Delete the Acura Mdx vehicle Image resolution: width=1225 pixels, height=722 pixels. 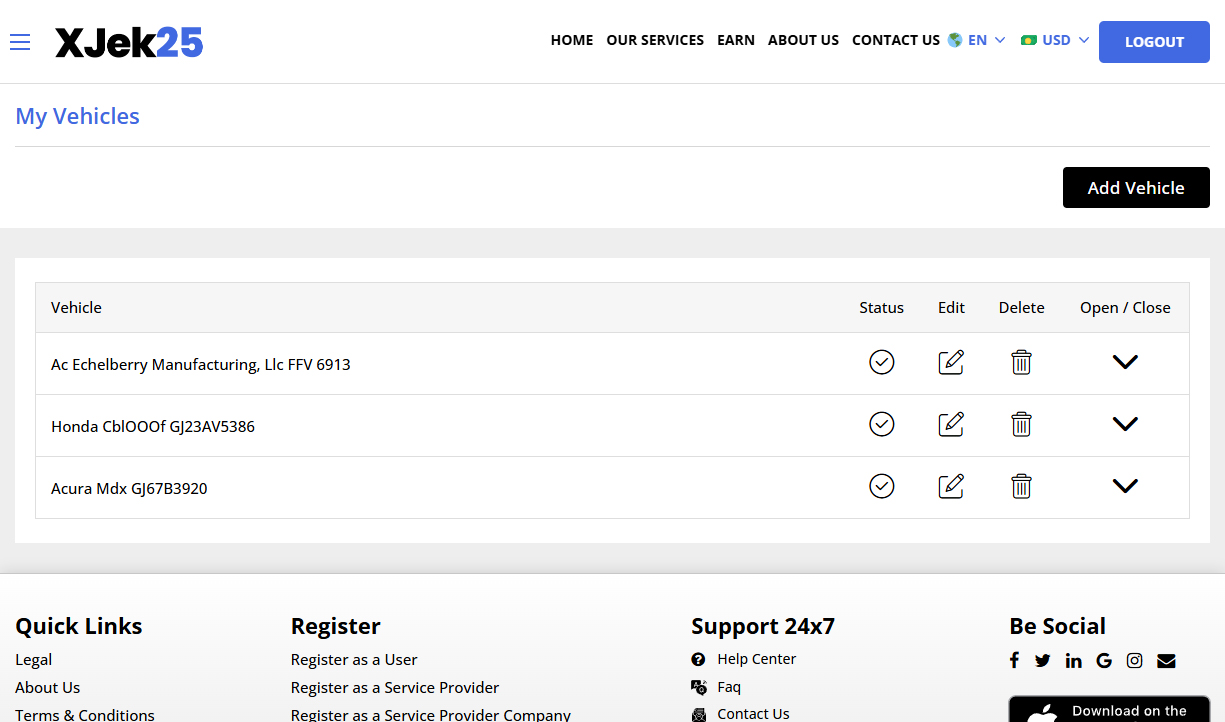1021,486
